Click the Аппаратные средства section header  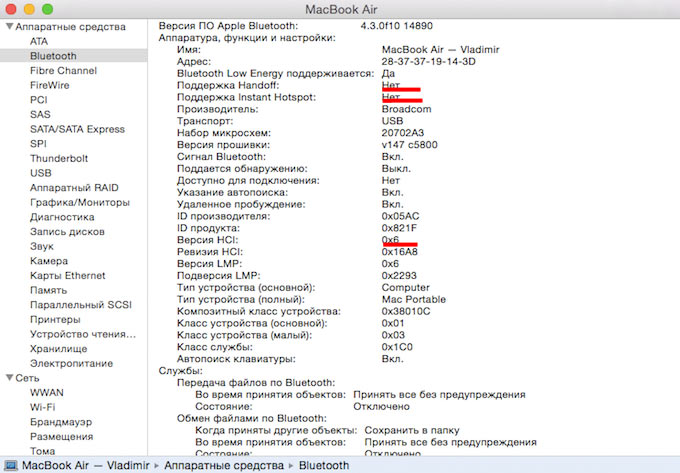(x=70, y=27)
